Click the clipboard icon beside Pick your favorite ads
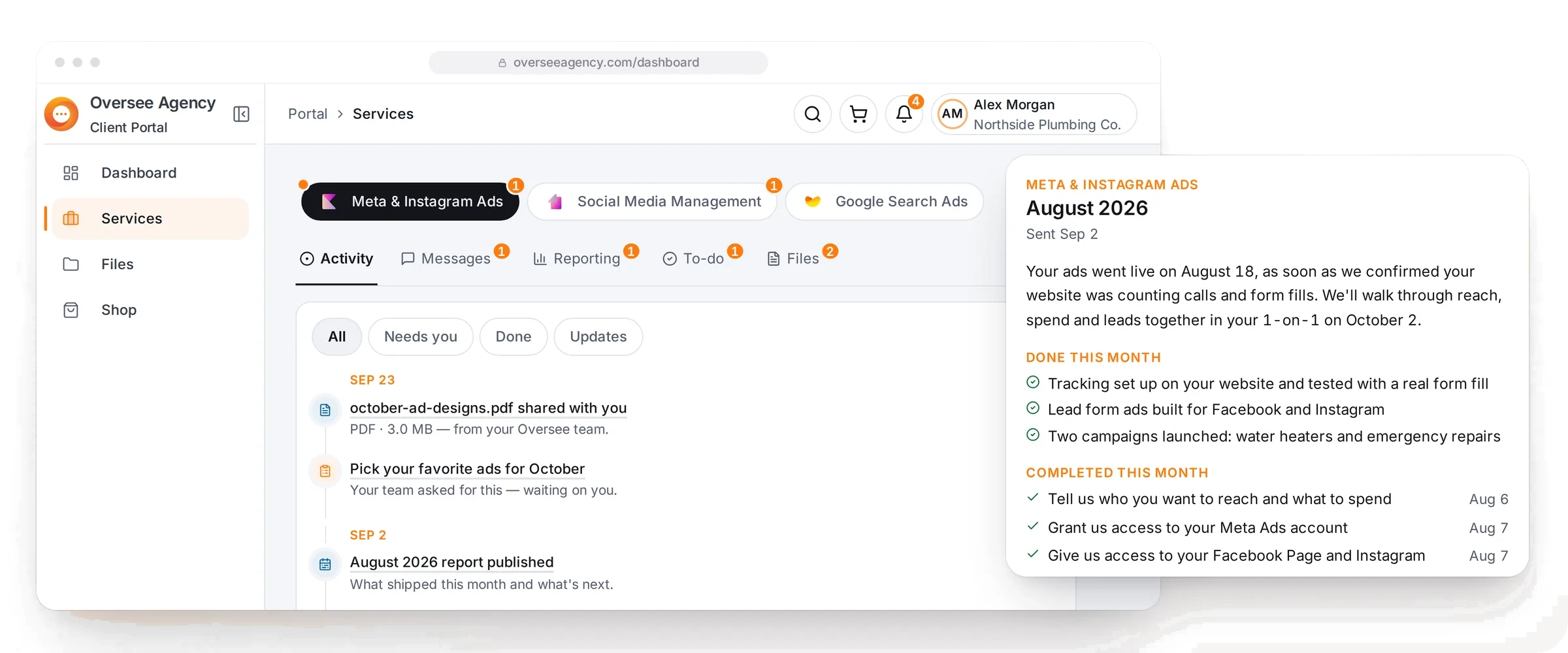Viewport: 1568px width, 653px height. [x=325, y=471]
